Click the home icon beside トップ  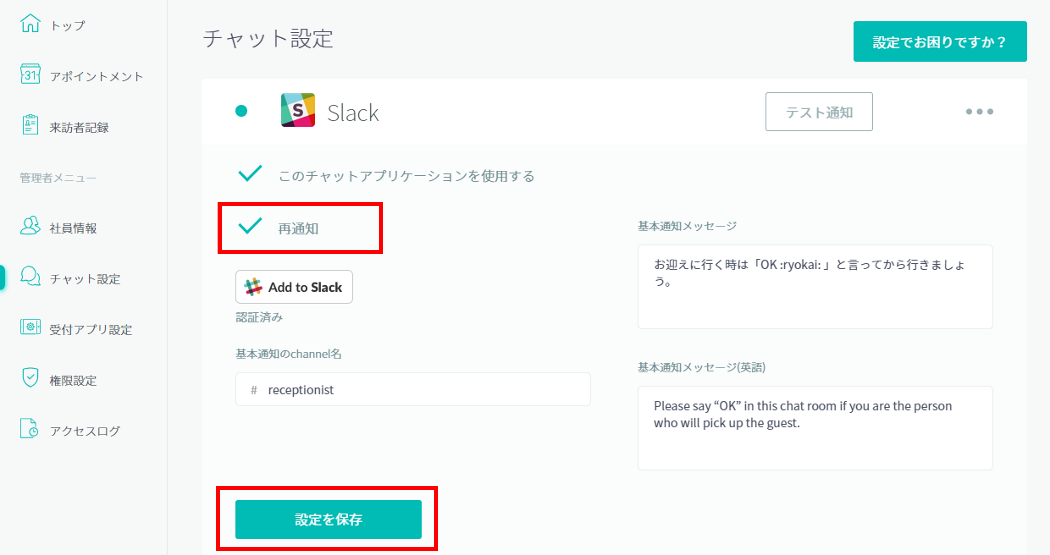pyautogui.click(x=30, y=24)
